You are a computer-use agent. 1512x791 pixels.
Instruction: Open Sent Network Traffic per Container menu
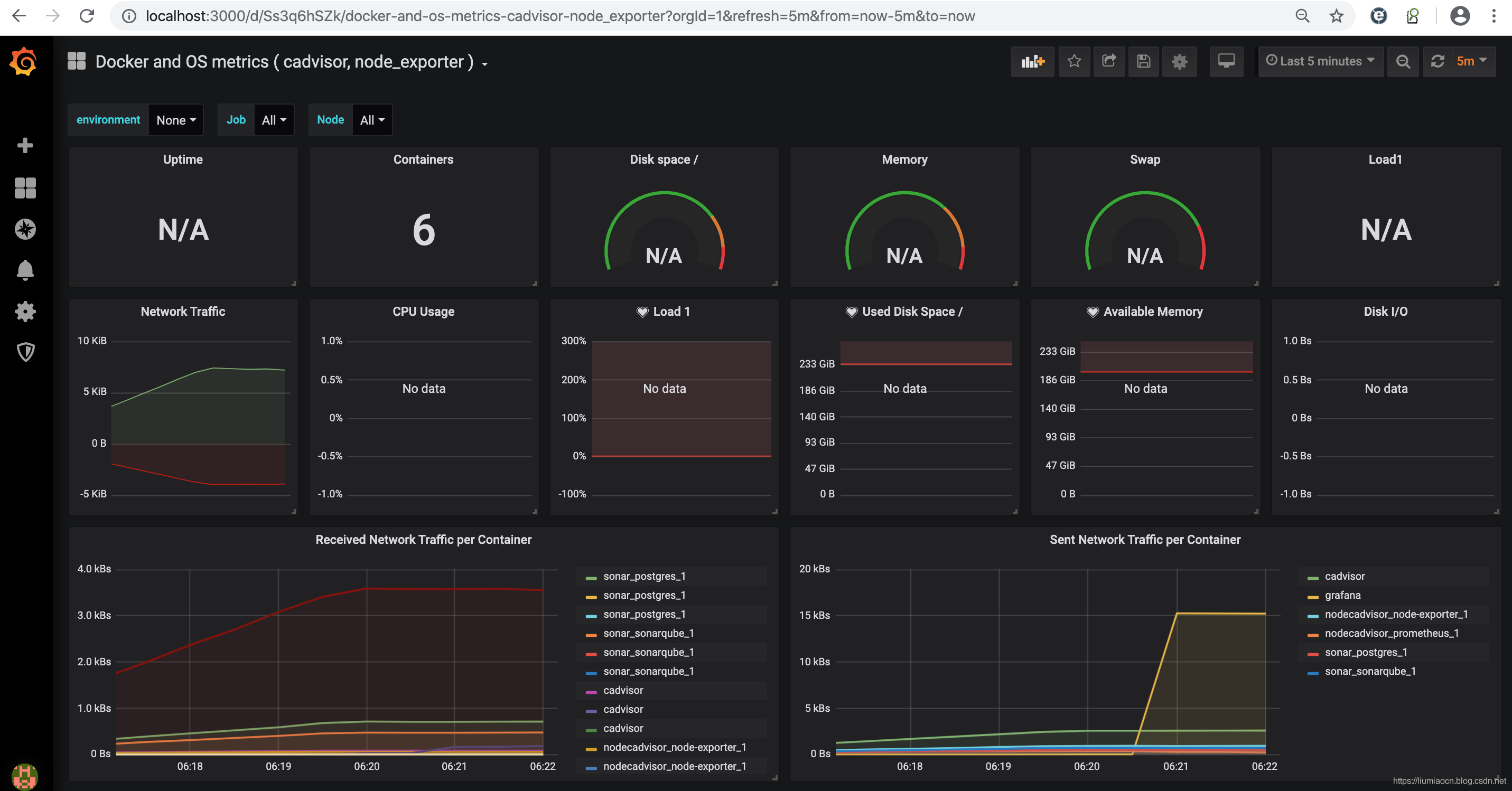(x=1144, y=540)
